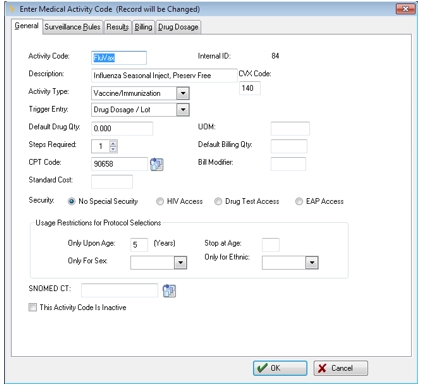Viewport: 421px width, 386px height.
Task: Select Drug Test Access radio button
Action: point(218,201)
